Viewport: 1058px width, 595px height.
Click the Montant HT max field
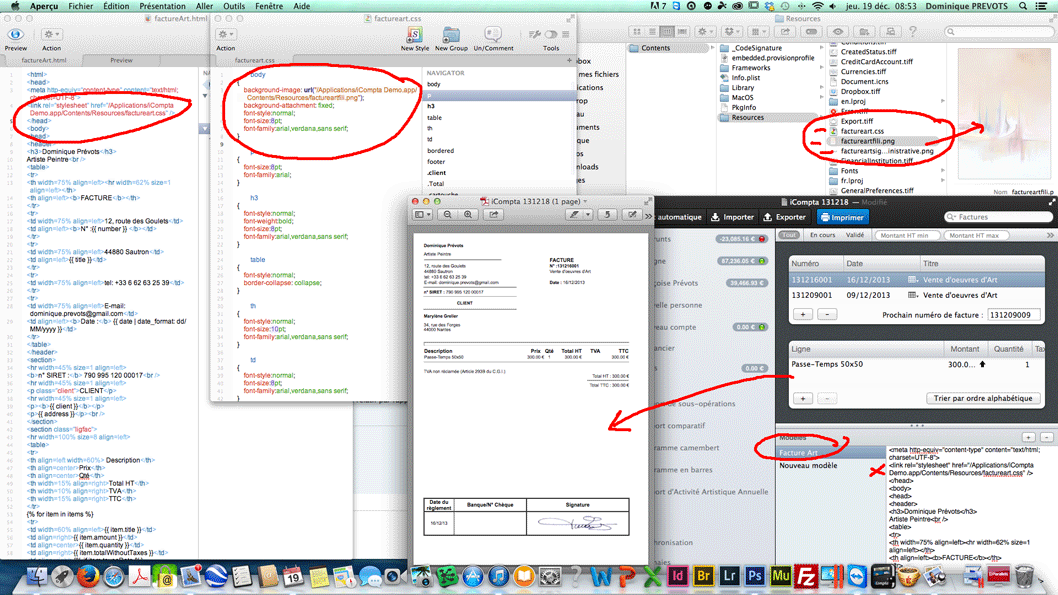coord(974,235)
